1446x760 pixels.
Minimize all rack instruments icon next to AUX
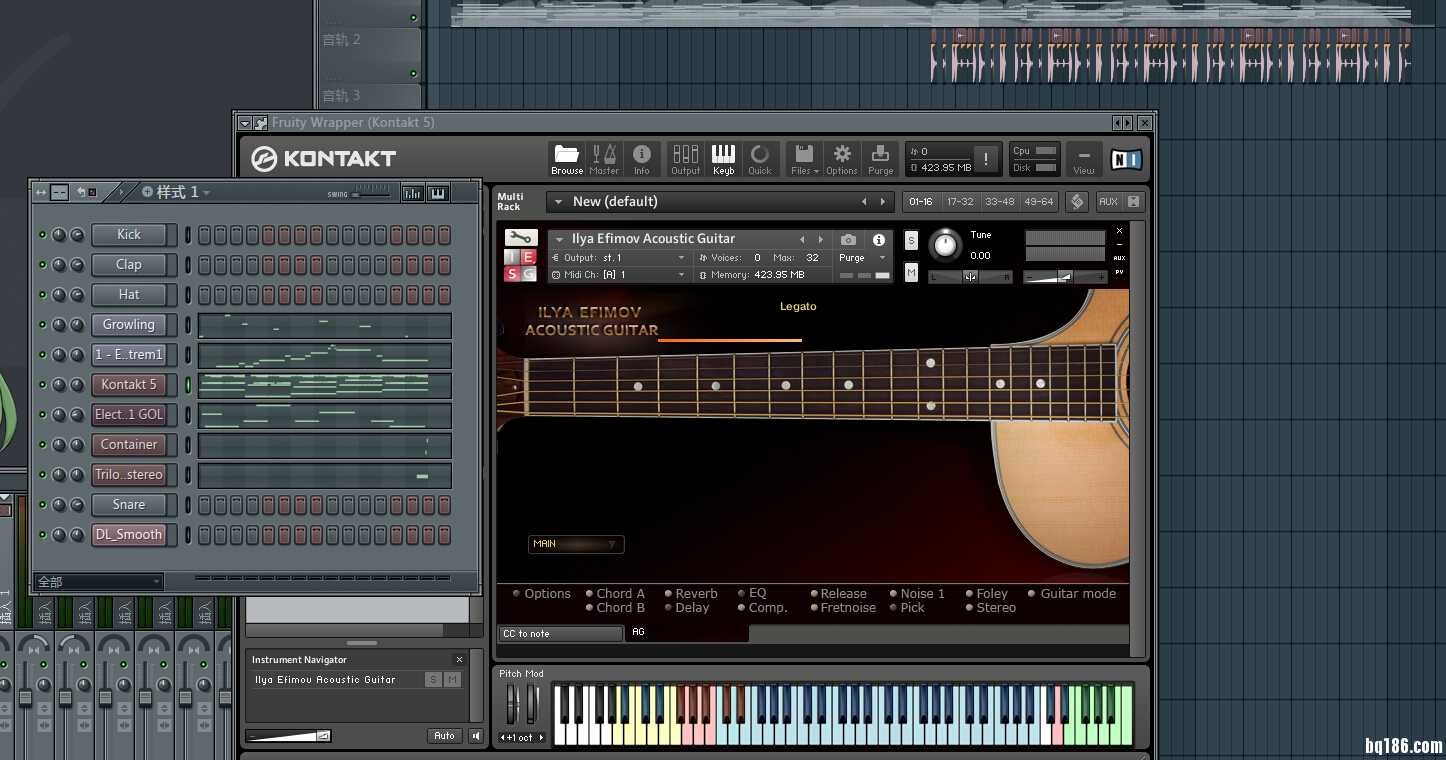(1133, 201)
